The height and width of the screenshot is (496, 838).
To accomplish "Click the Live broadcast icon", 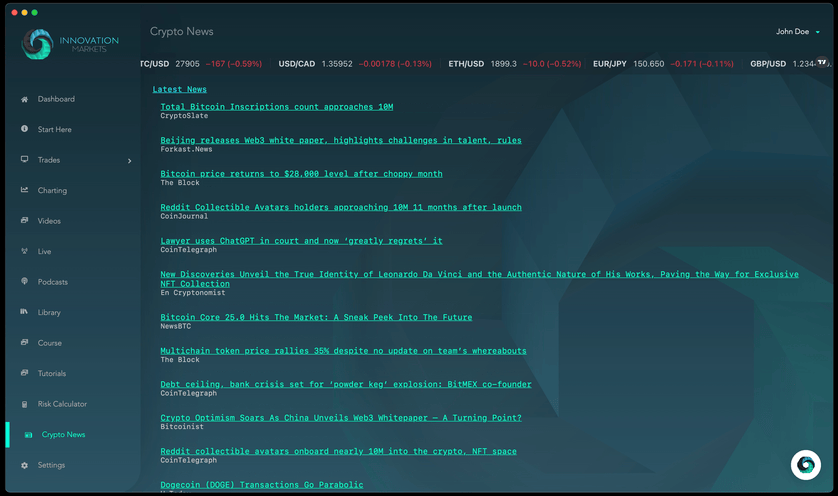I will [24, 251].
